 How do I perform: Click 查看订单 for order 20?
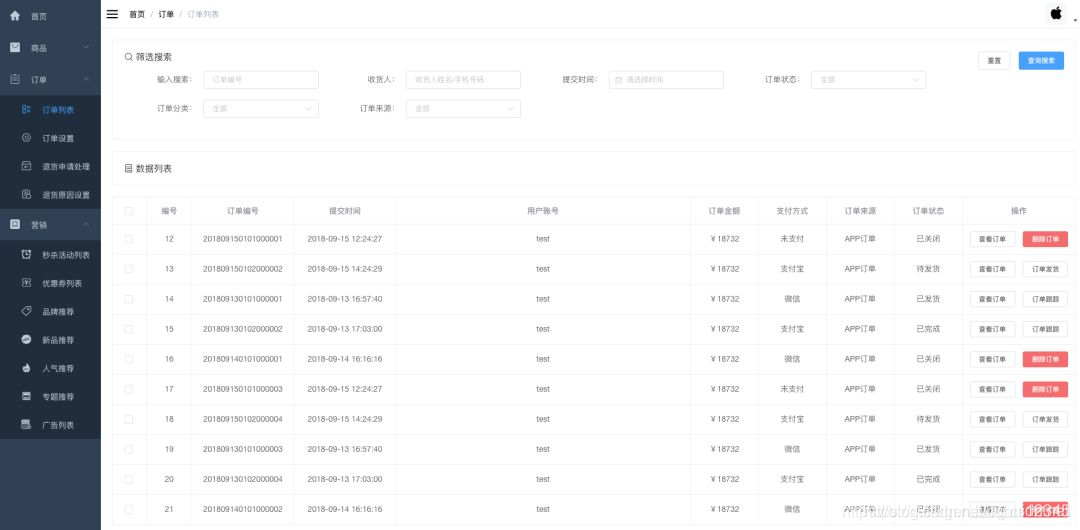[992, 479]
